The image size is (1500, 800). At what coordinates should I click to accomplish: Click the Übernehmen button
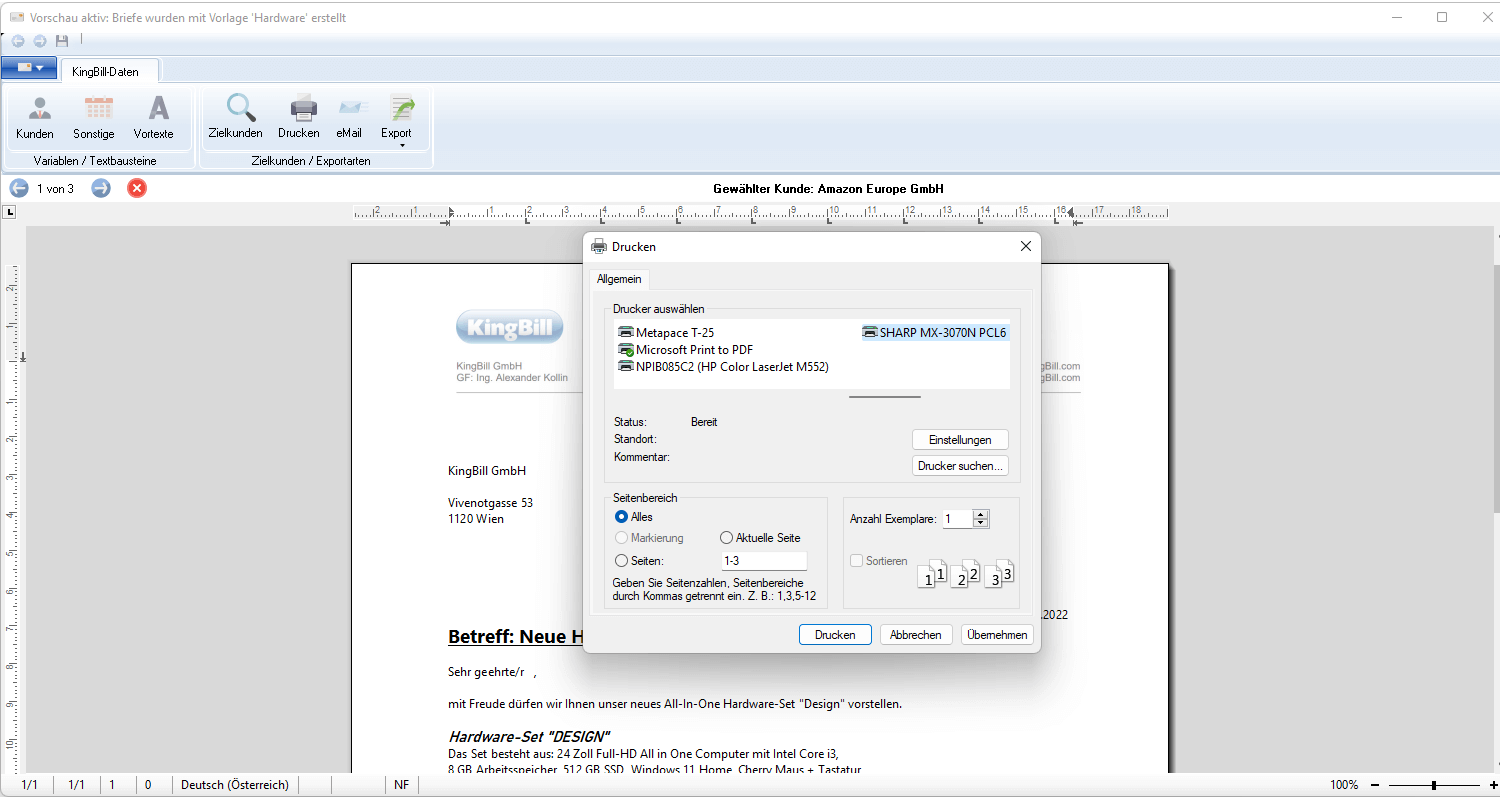tap(997, 635)
